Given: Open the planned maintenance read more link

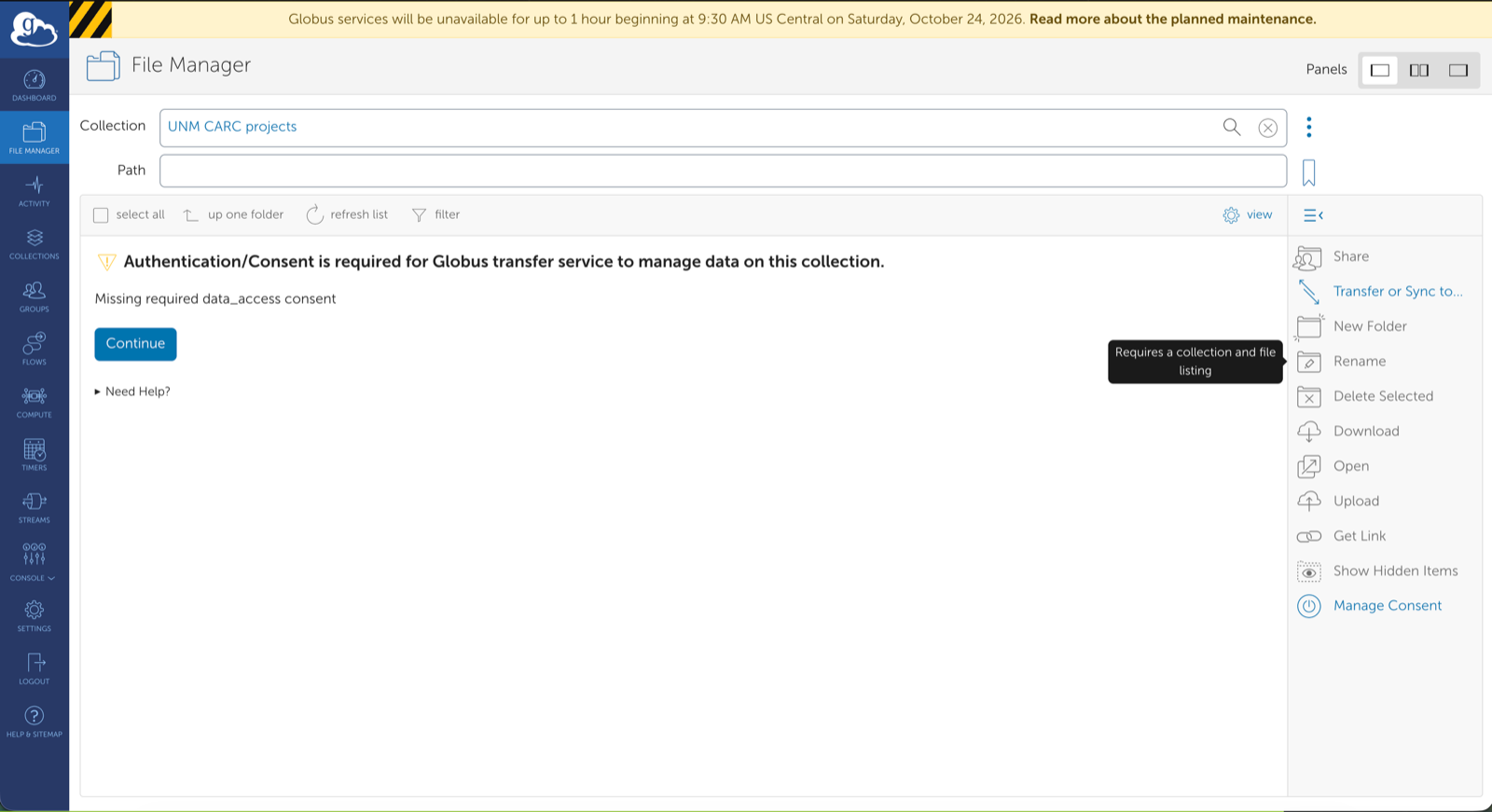Looking at the screenshot, I should click(1173, 19).
